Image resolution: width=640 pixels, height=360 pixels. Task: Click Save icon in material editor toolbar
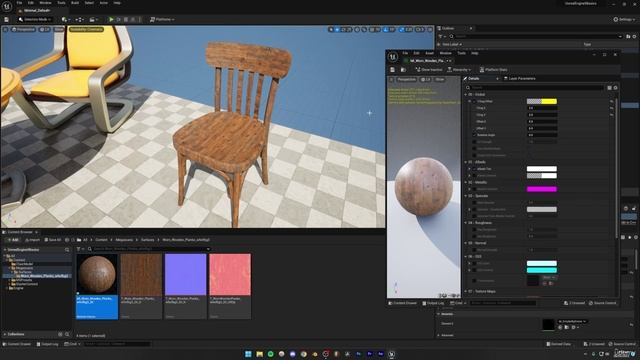click(x=392, y=70)
